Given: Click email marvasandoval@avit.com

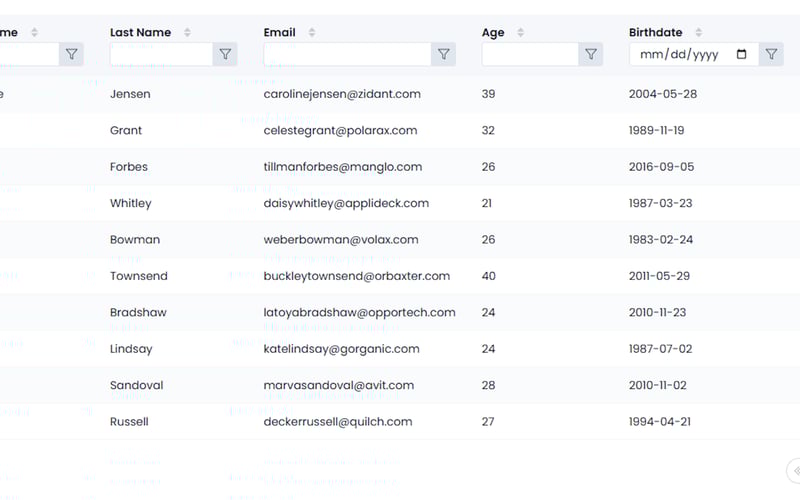Looking at the screenshot, I should coord(339,385).
